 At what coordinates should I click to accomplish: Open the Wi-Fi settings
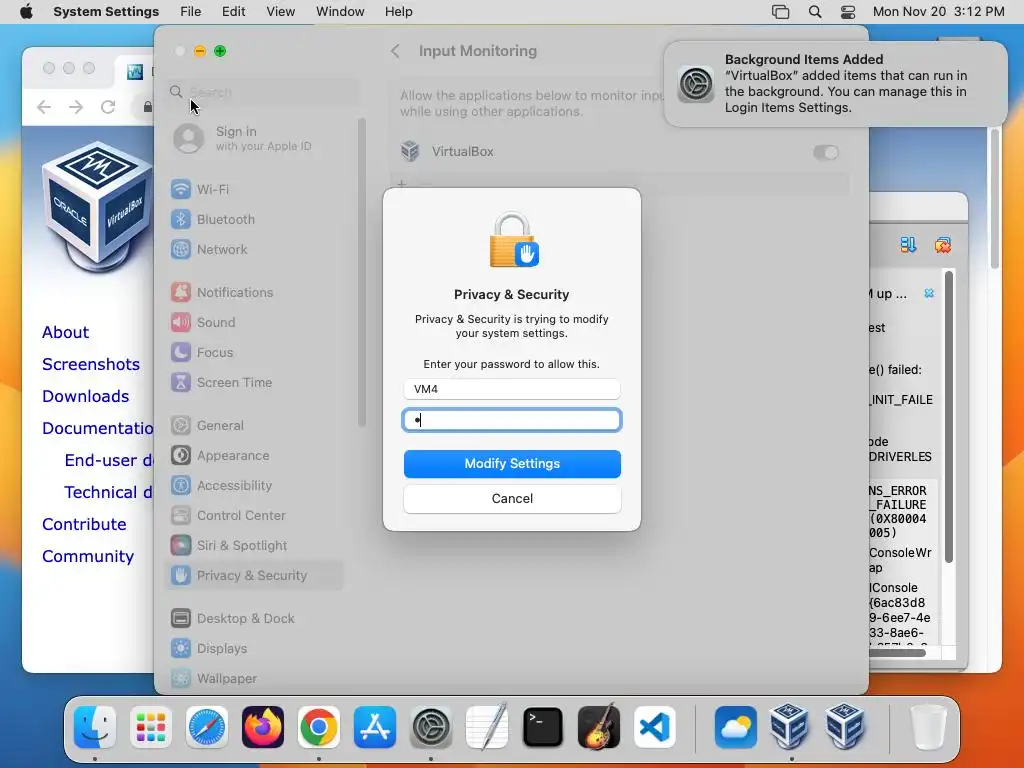point(255,189)
